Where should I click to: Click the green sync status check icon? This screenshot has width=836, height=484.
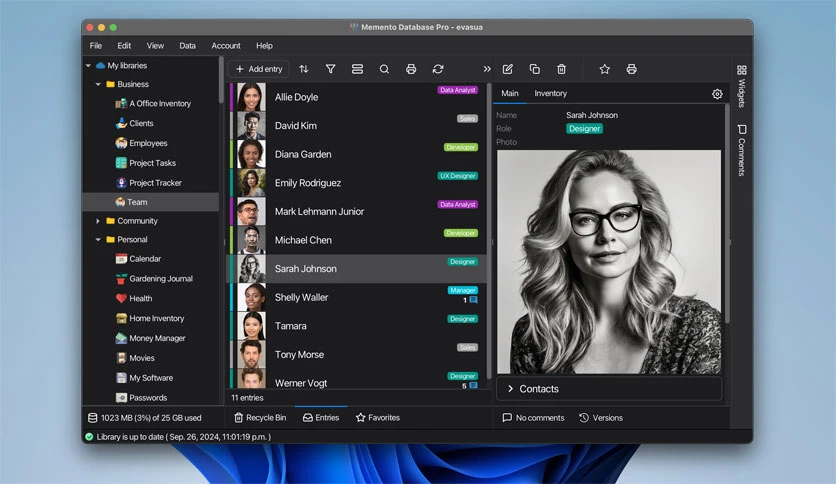pos(89,437)
